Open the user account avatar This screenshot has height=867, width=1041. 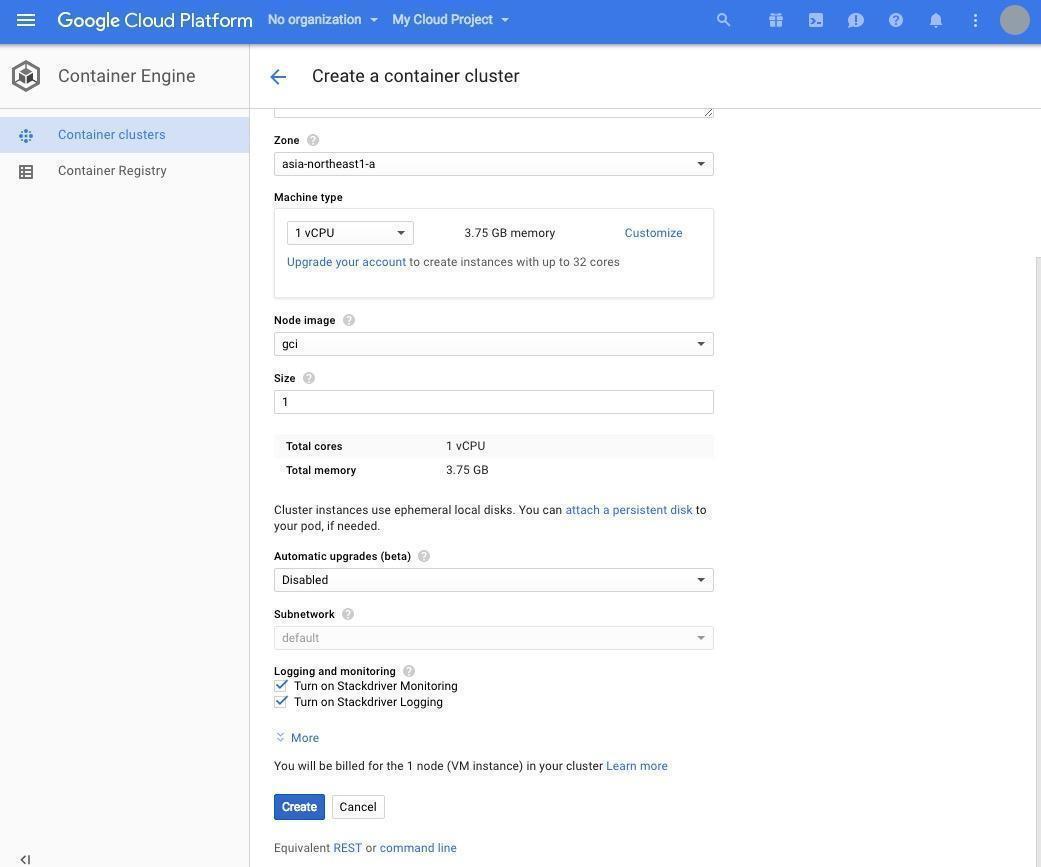(x=1014, y=20)
